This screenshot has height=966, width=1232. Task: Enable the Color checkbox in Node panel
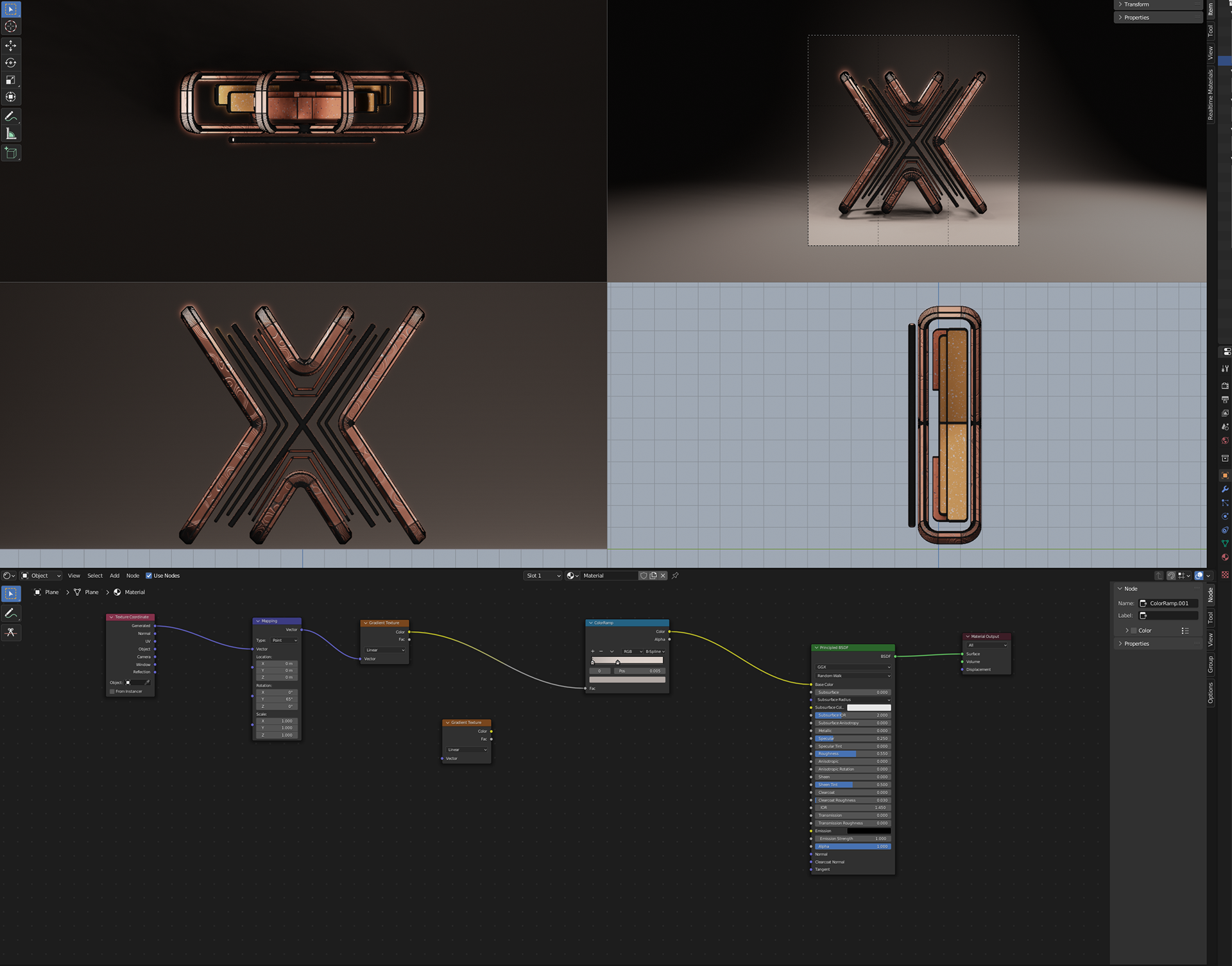point(1134,631)
